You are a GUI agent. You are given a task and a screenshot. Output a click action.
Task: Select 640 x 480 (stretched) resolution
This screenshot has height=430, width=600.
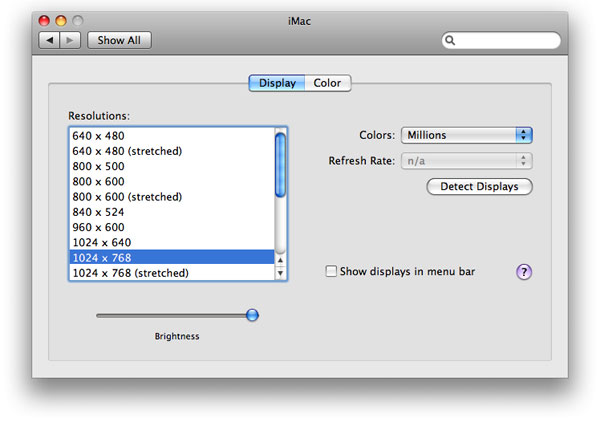point(172,151)
